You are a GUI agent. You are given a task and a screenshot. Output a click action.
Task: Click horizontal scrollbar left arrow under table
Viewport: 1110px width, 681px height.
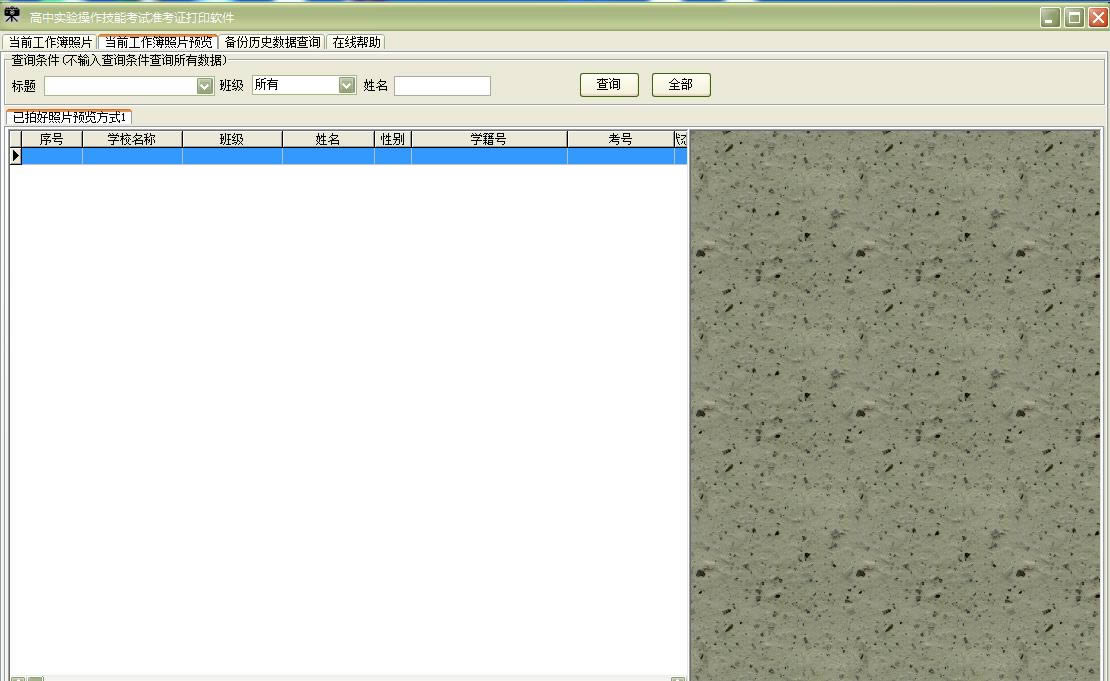(x=18, y=678)
